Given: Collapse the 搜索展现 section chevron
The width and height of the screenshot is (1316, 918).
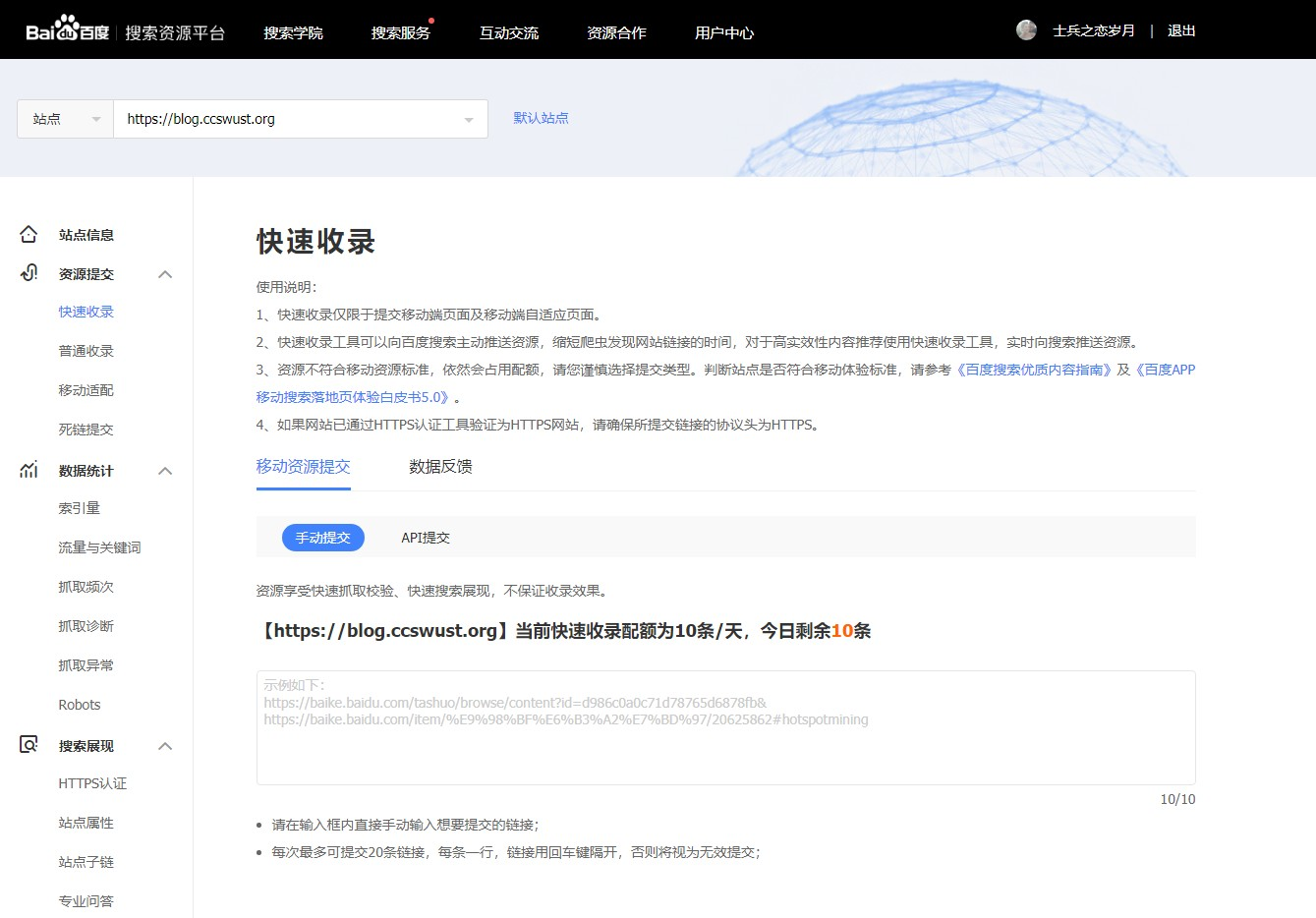Looking at the screenshot, I should (x=165, y=746).
